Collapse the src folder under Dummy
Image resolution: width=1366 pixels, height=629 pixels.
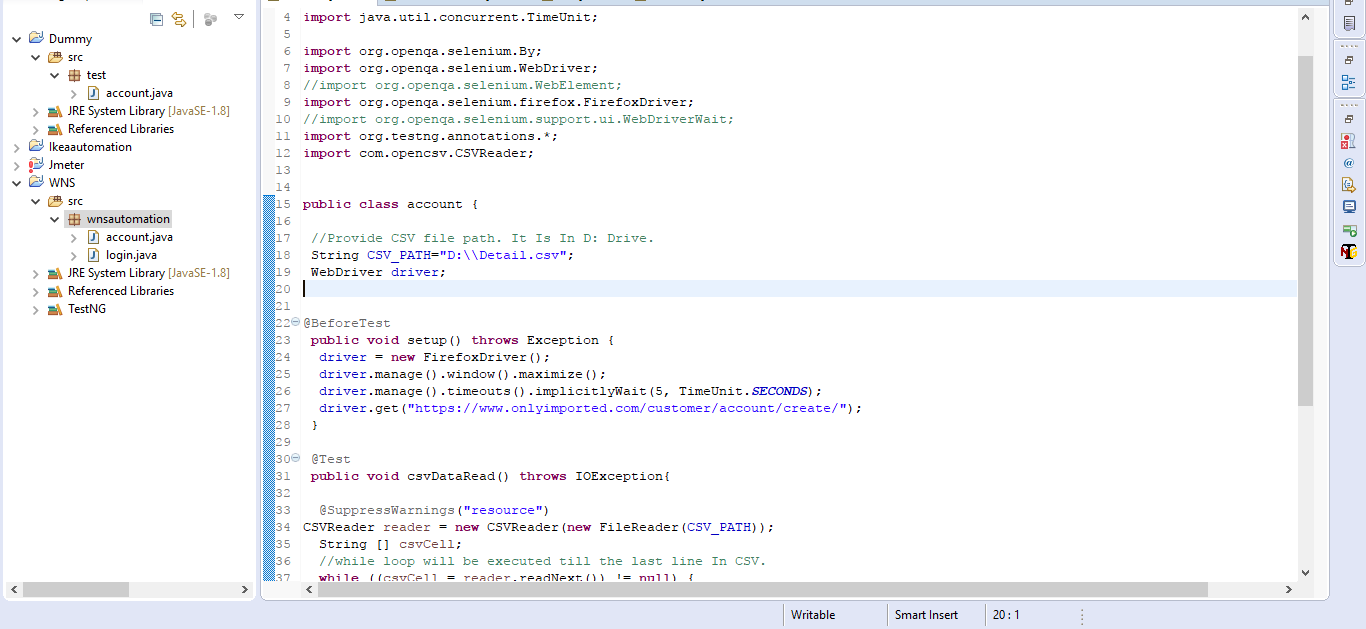tap(36, 57)
